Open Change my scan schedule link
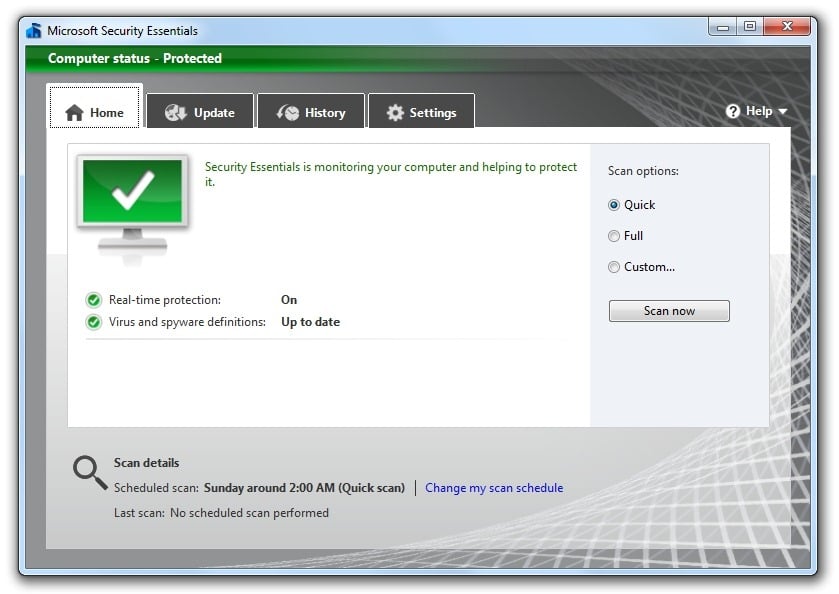The image size is (839, 594). click(x=494, y=488)
